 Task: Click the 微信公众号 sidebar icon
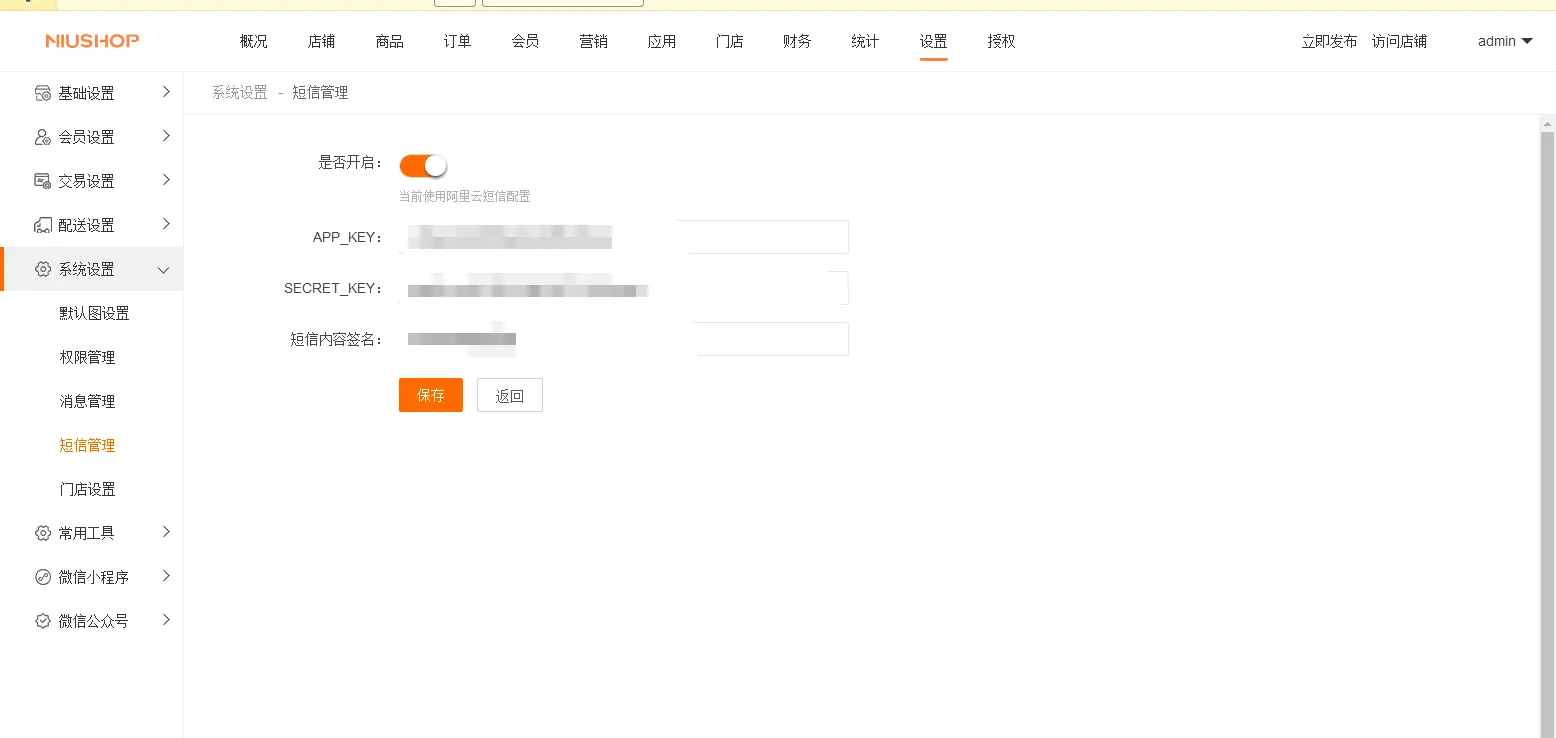point(43,621)
